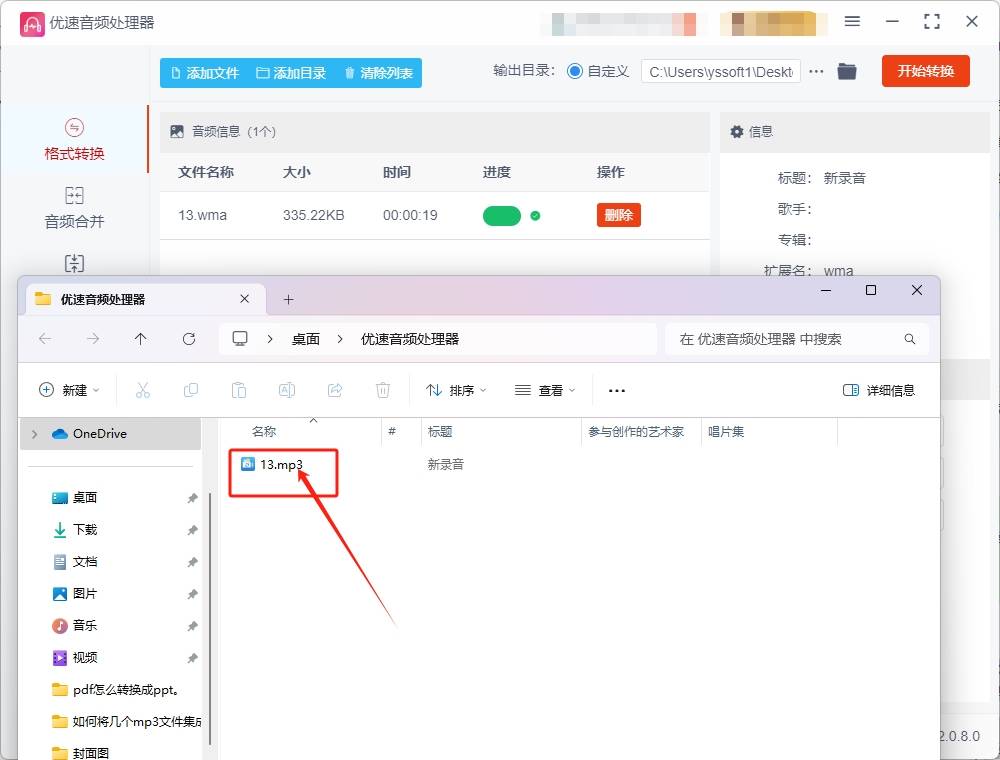Click 清除列表 to clear the list
1000x760 pixels.
[379, 73]
